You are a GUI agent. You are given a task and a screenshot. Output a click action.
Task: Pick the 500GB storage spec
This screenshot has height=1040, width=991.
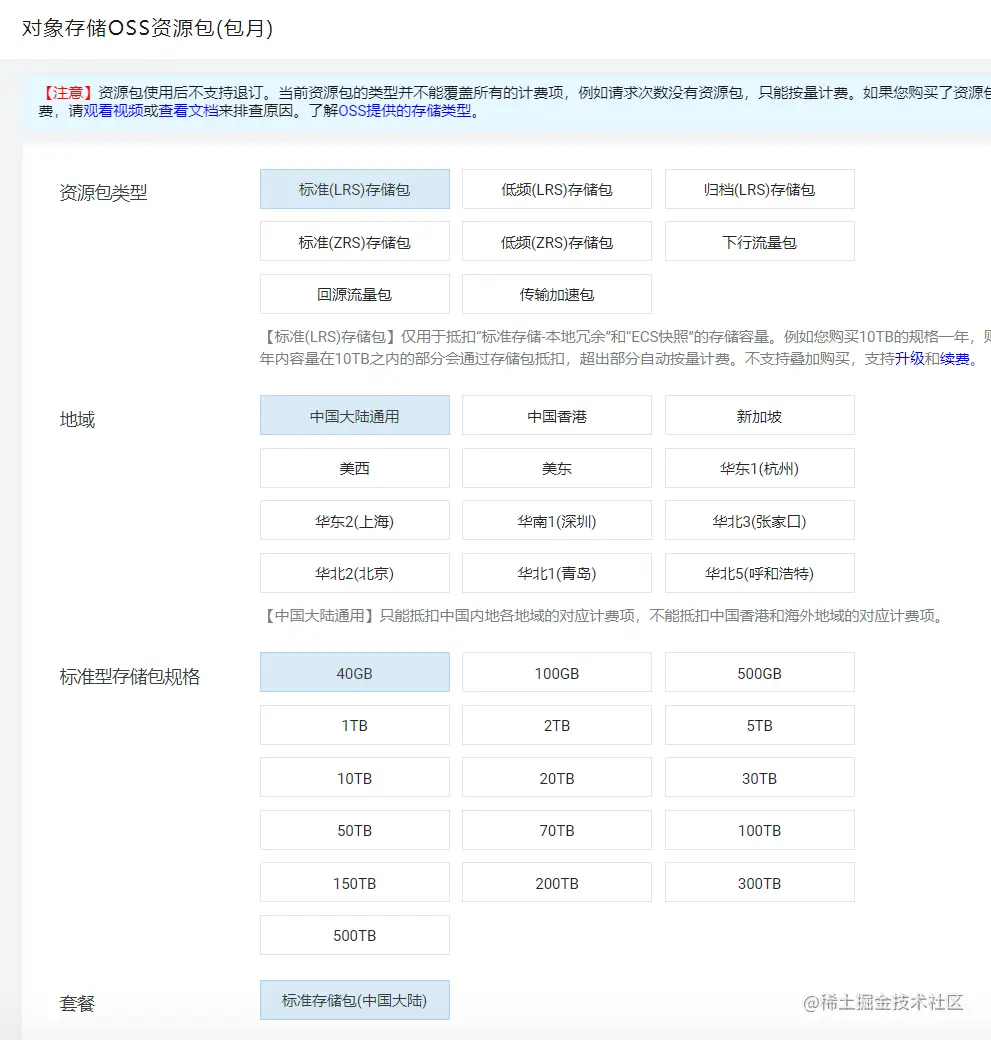[760, 673]
